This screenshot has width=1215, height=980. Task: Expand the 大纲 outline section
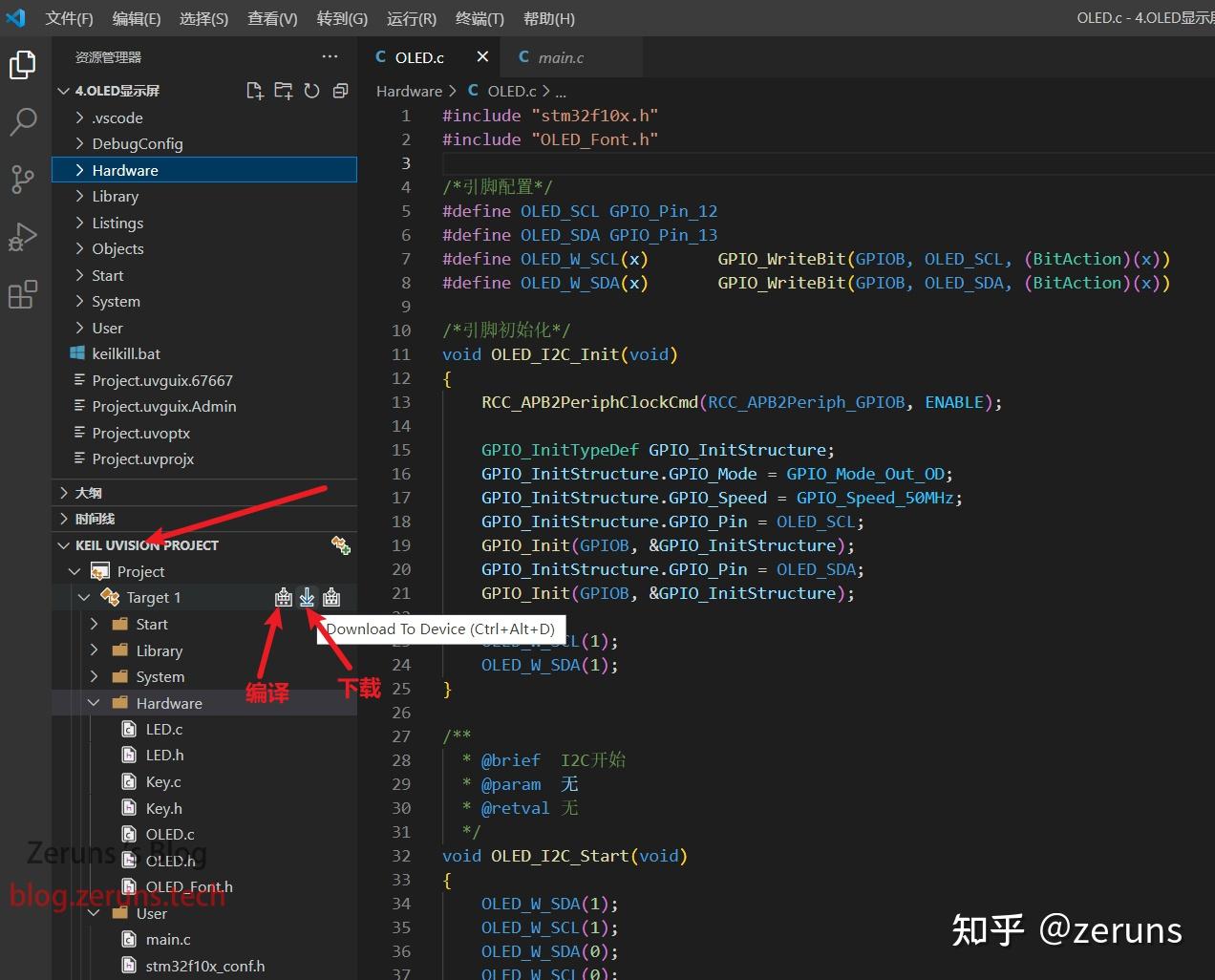coord(204,493)
